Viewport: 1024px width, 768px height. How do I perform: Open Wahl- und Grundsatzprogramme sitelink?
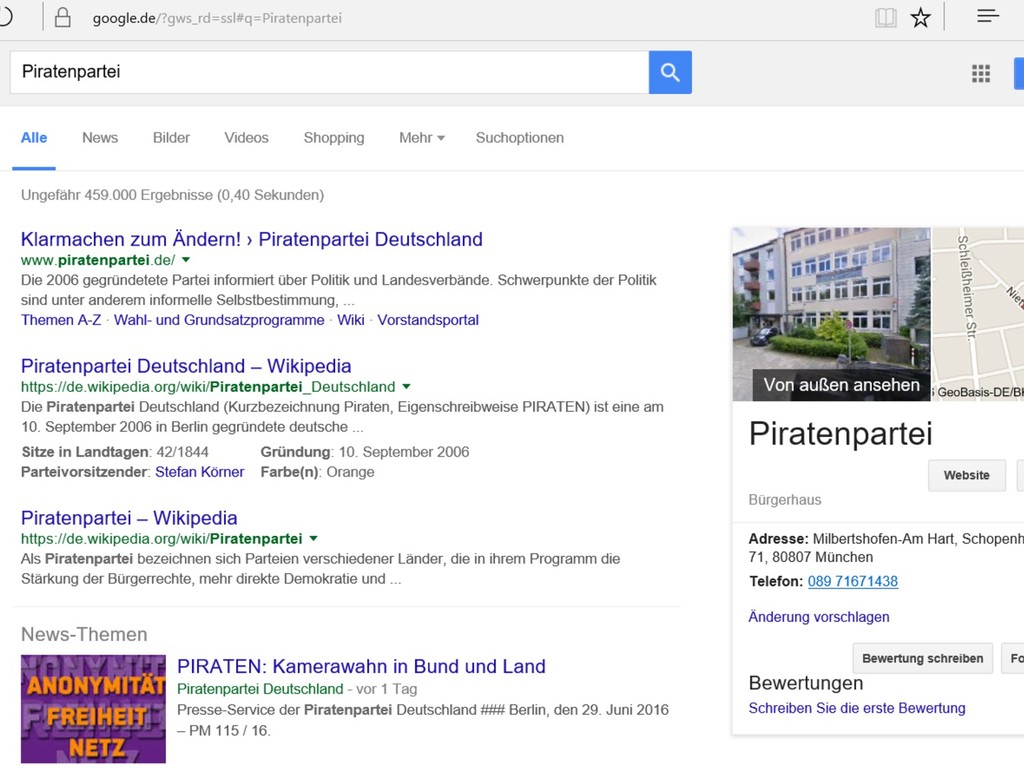click(219, 320)
